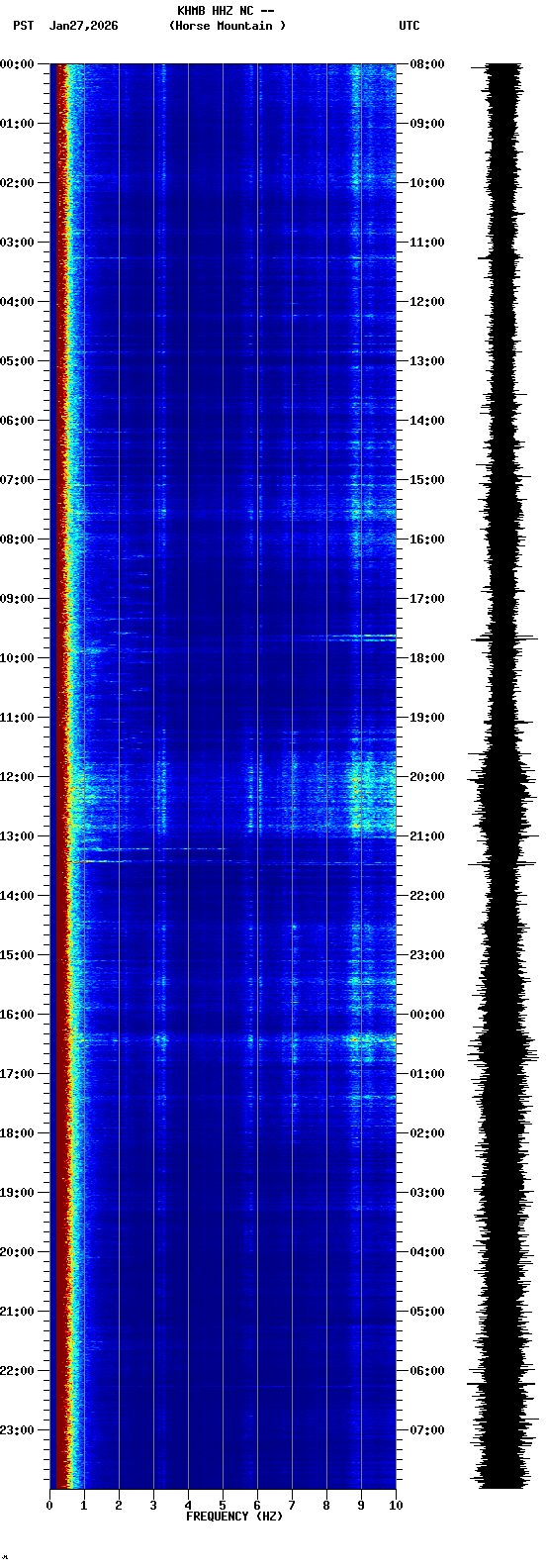The image size is (546, 1568).
Task: Click the '(Horse Mountain )' station name
Action: pyautogui.click(x=227, y=26)
